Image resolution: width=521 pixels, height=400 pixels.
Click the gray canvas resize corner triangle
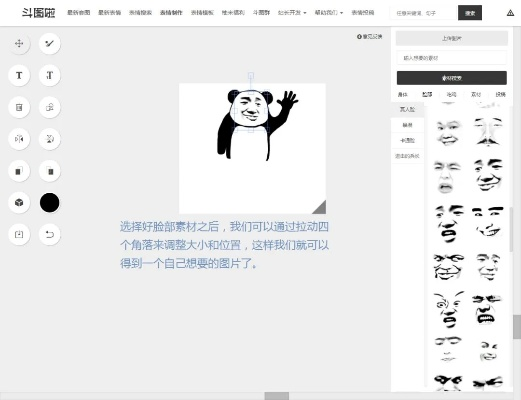pos(320,208)
